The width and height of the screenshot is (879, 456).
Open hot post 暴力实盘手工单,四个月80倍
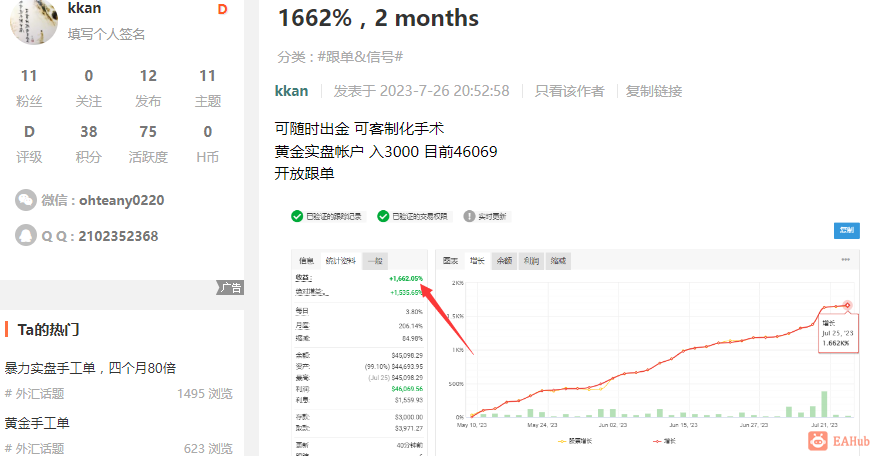[x=90, y=368]
